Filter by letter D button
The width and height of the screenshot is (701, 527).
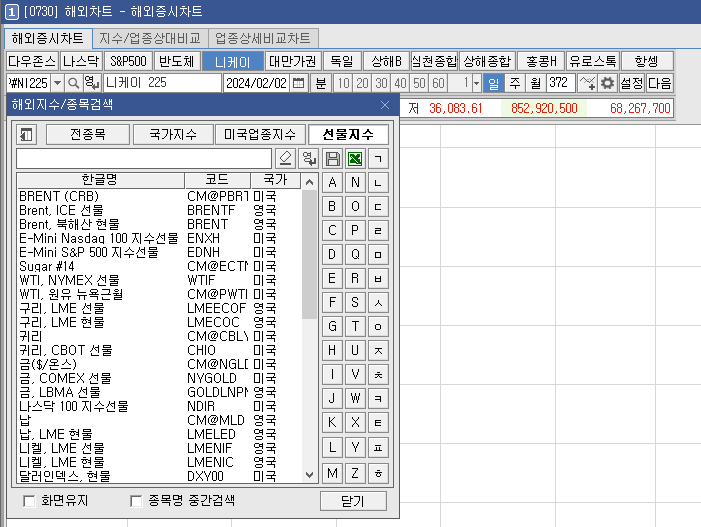(332, 254)
